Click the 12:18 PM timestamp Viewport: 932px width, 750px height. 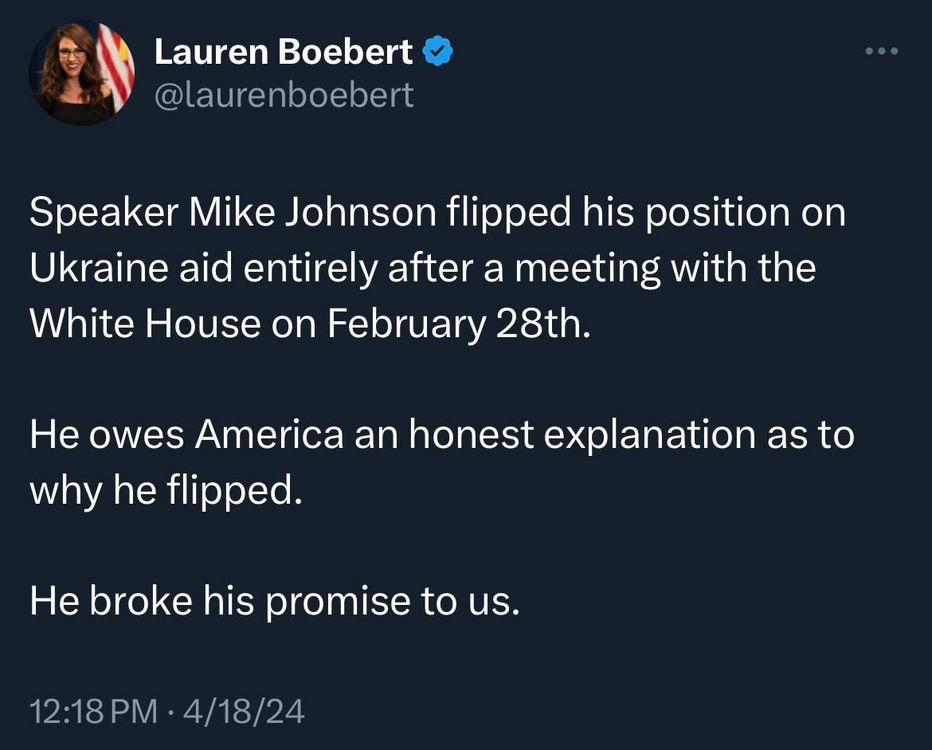pos(94,711)
